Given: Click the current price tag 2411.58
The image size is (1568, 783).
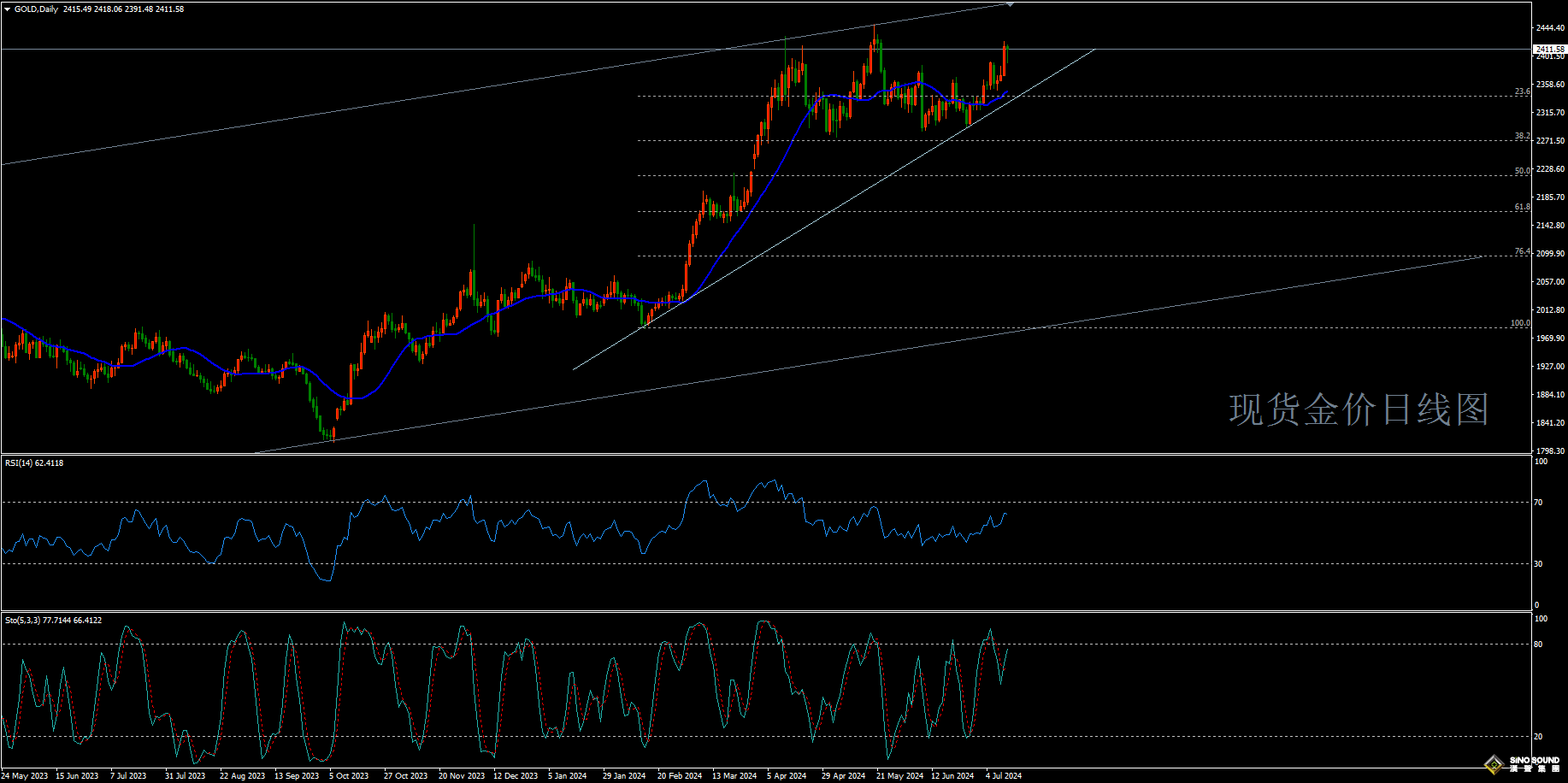Looking at the screenshot, I should point(1549,50).
